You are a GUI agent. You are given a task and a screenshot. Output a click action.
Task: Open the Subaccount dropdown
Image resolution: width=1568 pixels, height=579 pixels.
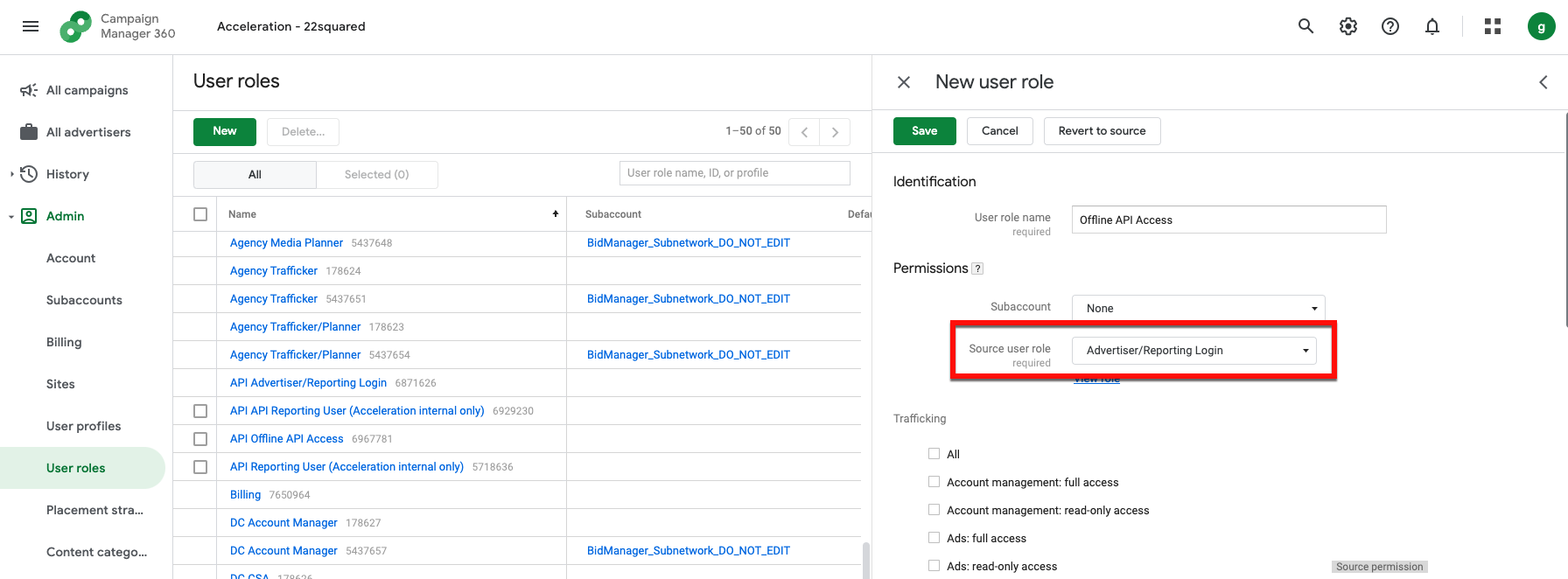pos(1198,308)
